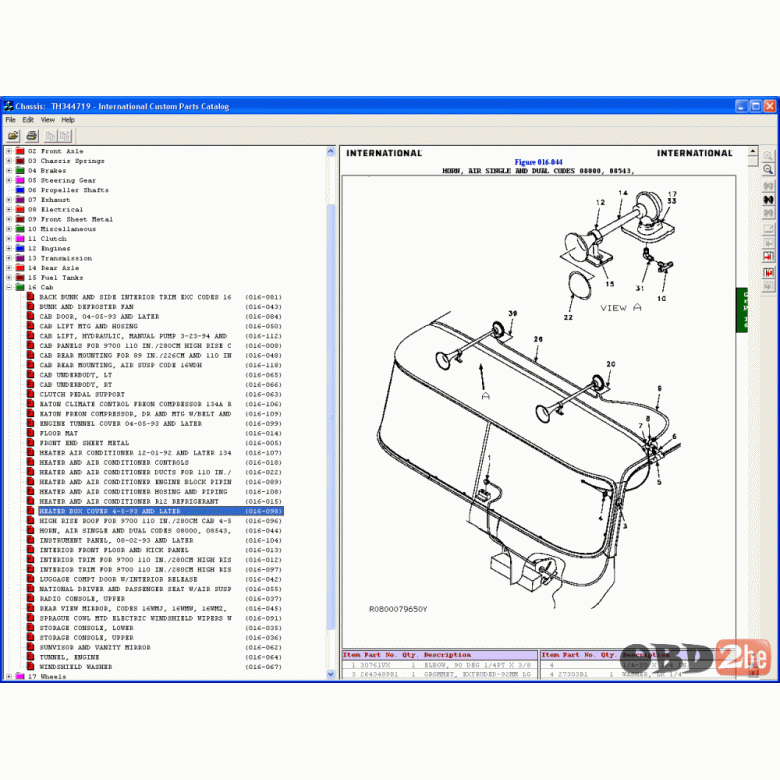This screenshot has height=780, width=780.
Task: Click the red right-arrow page icon
Action: click(768, 257)
